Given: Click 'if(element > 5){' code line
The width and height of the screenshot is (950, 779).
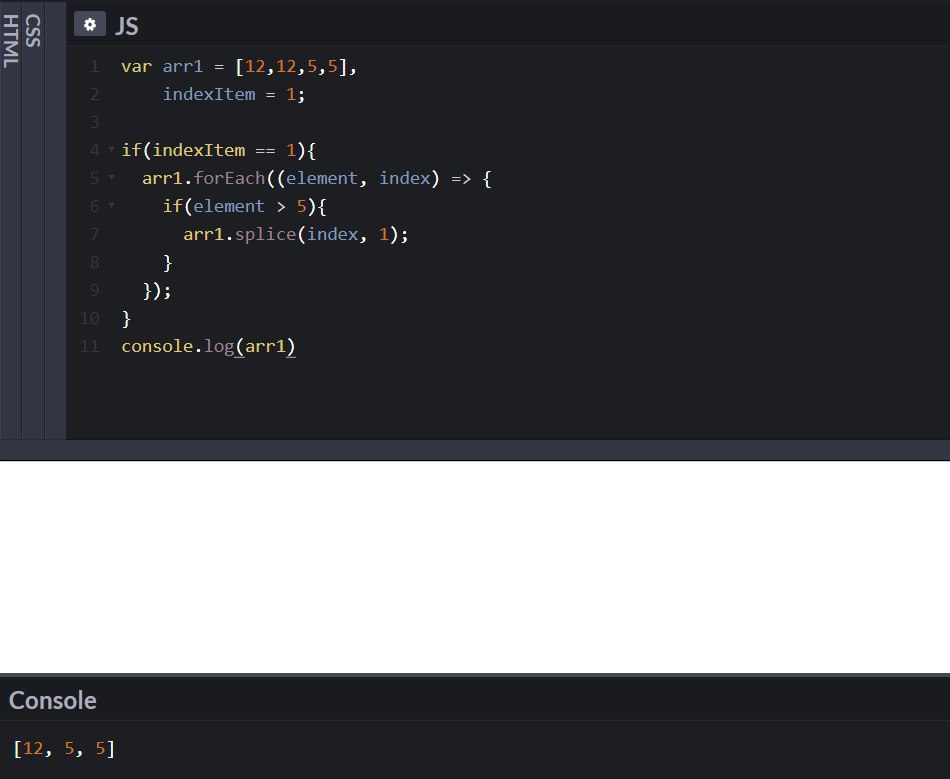Looking at the screenshot, I should 244,207.
